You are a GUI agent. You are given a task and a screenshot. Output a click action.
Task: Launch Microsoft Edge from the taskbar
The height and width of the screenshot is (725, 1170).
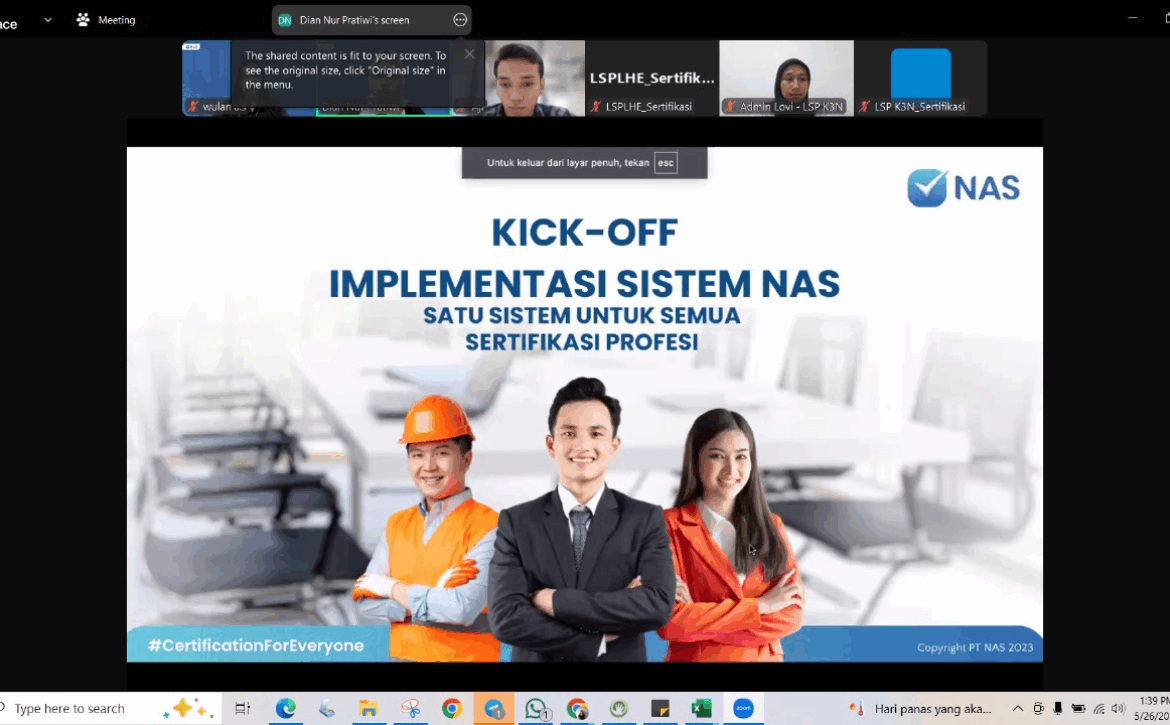(286, 708)
